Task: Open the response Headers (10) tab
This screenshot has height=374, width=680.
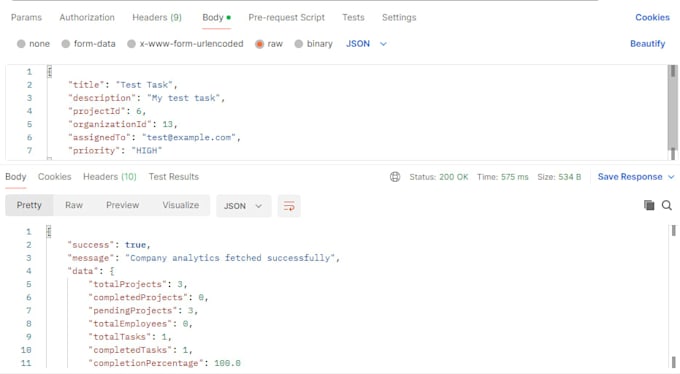Action: pos(110,177)
